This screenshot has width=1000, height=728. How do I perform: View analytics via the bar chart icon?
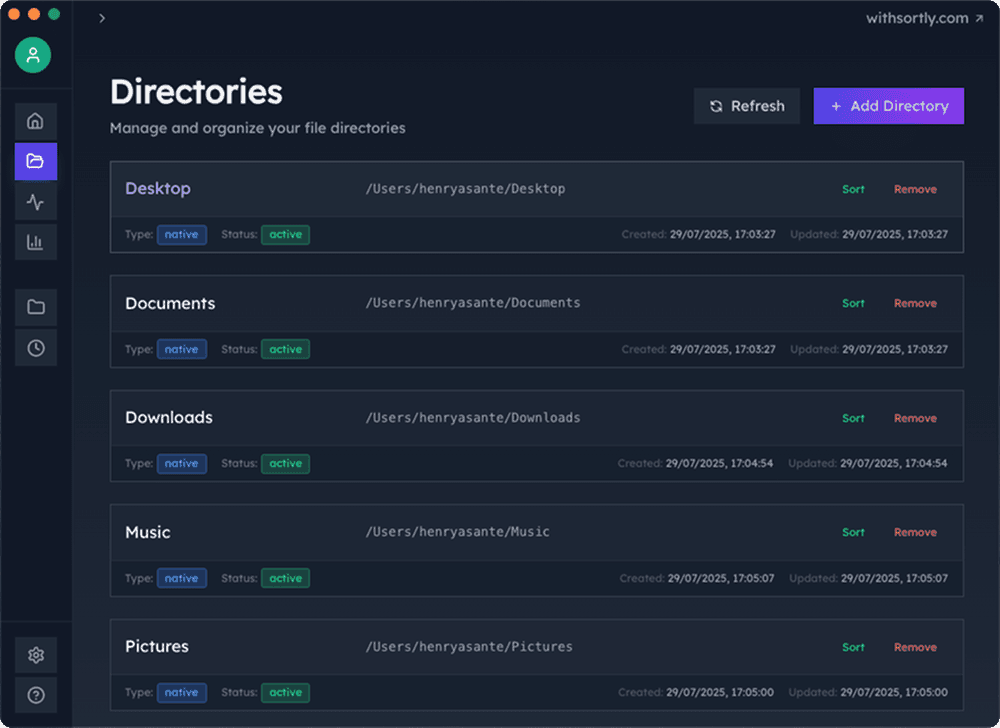click(x=35, y=241)
